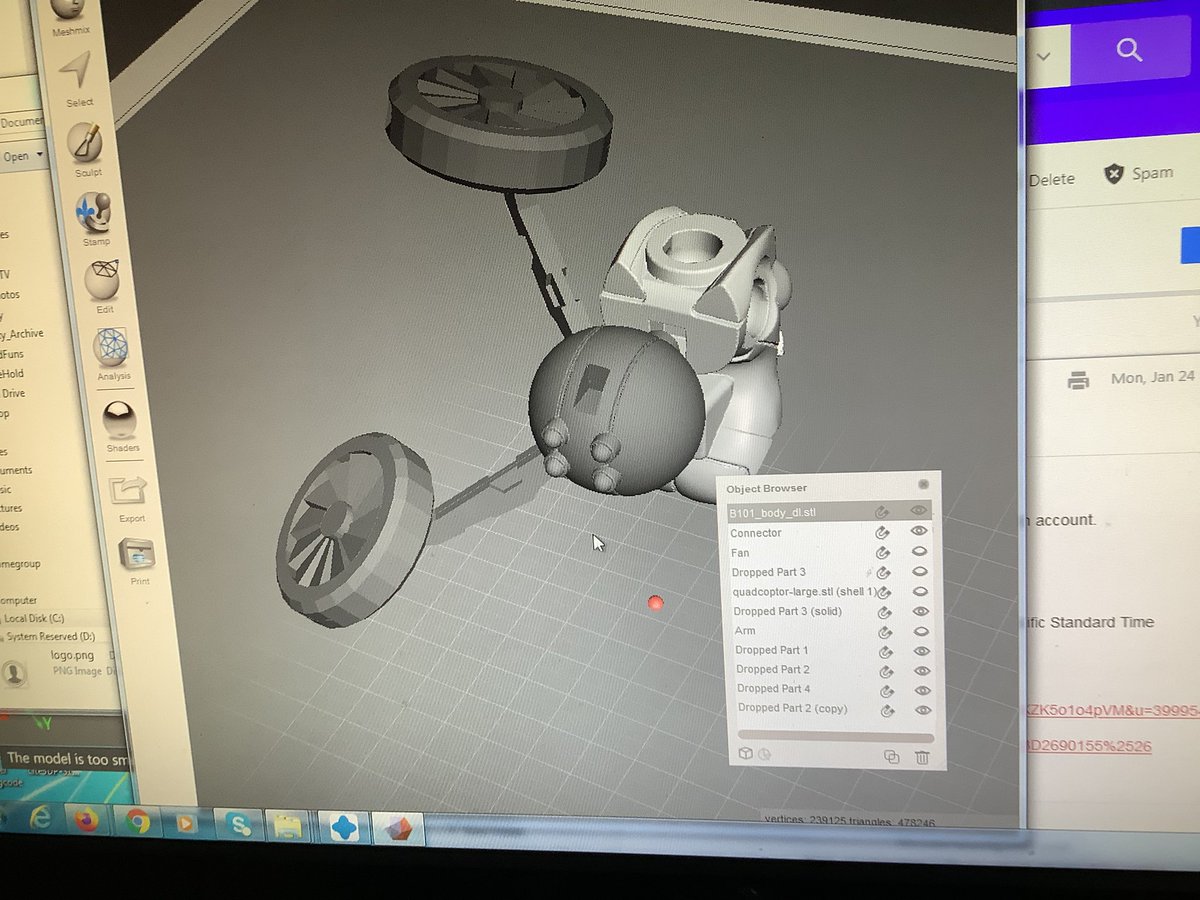Click magnet icon for Connector row
Screen dimensions: 1200x900
click(x=882, y=532)
